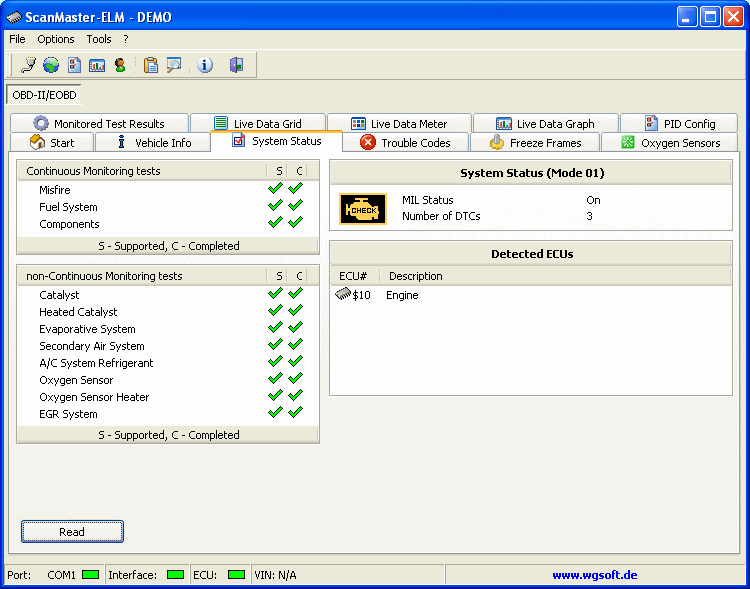Click the exit door toolbar icon
Viewport: 750px width, 589px height.
(236, 65)
